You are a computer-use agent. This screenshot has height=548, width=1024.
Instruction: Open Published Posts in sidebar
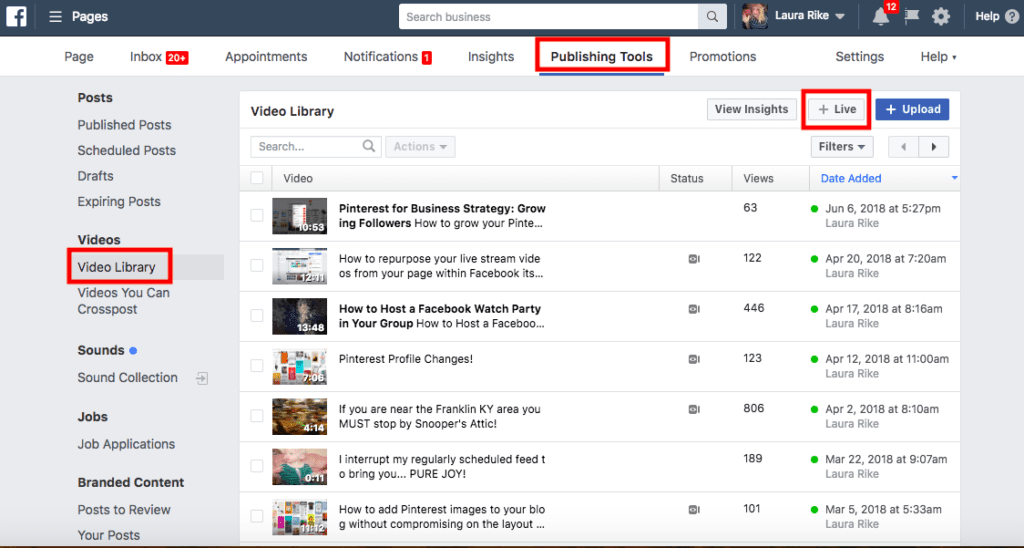point(124,125)
